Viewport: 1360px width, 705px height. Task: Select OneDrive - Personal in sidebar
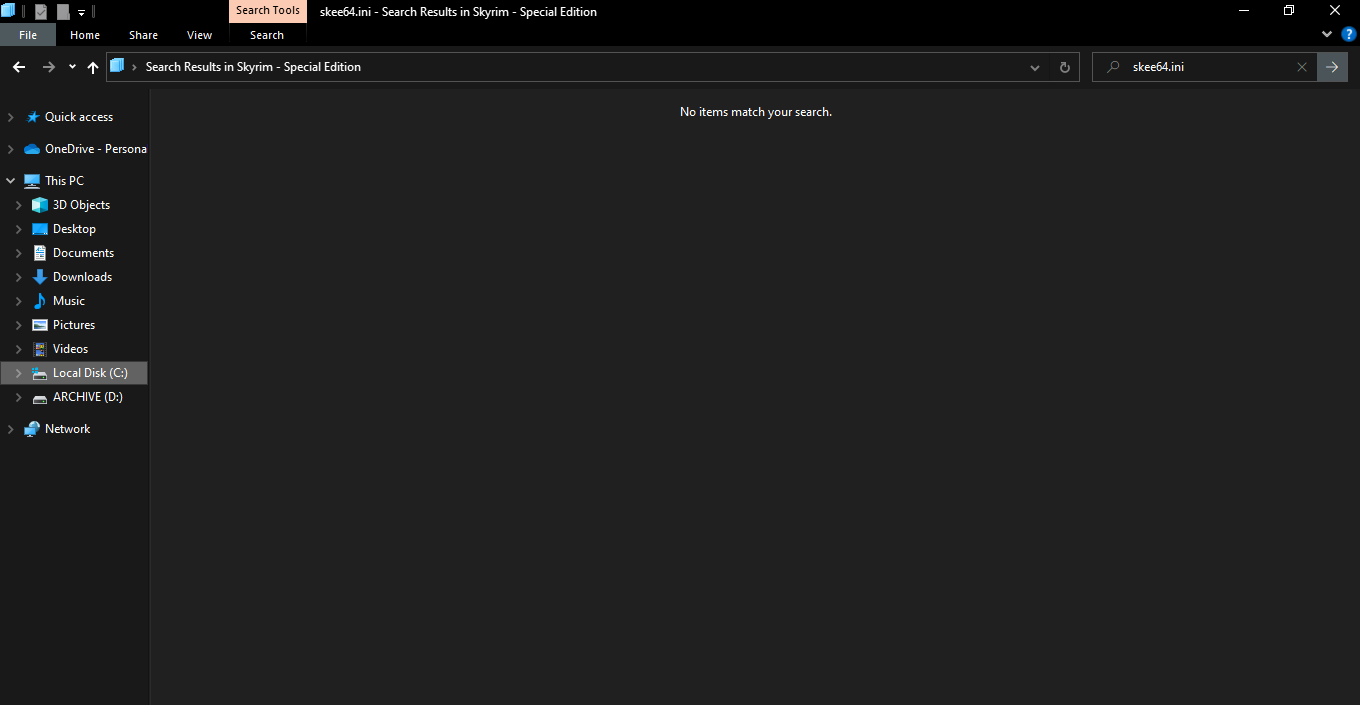[96, 149]
